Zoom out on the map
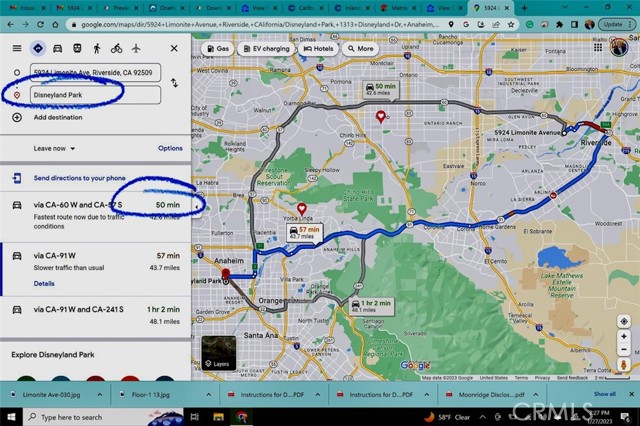 624,350
